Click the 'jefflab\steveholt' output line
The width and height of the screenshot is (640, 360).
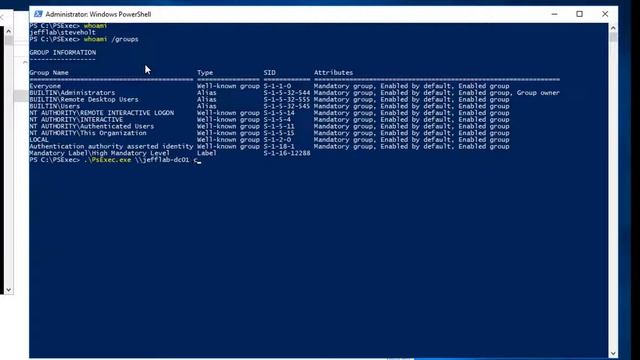click(x=62, y=32)
